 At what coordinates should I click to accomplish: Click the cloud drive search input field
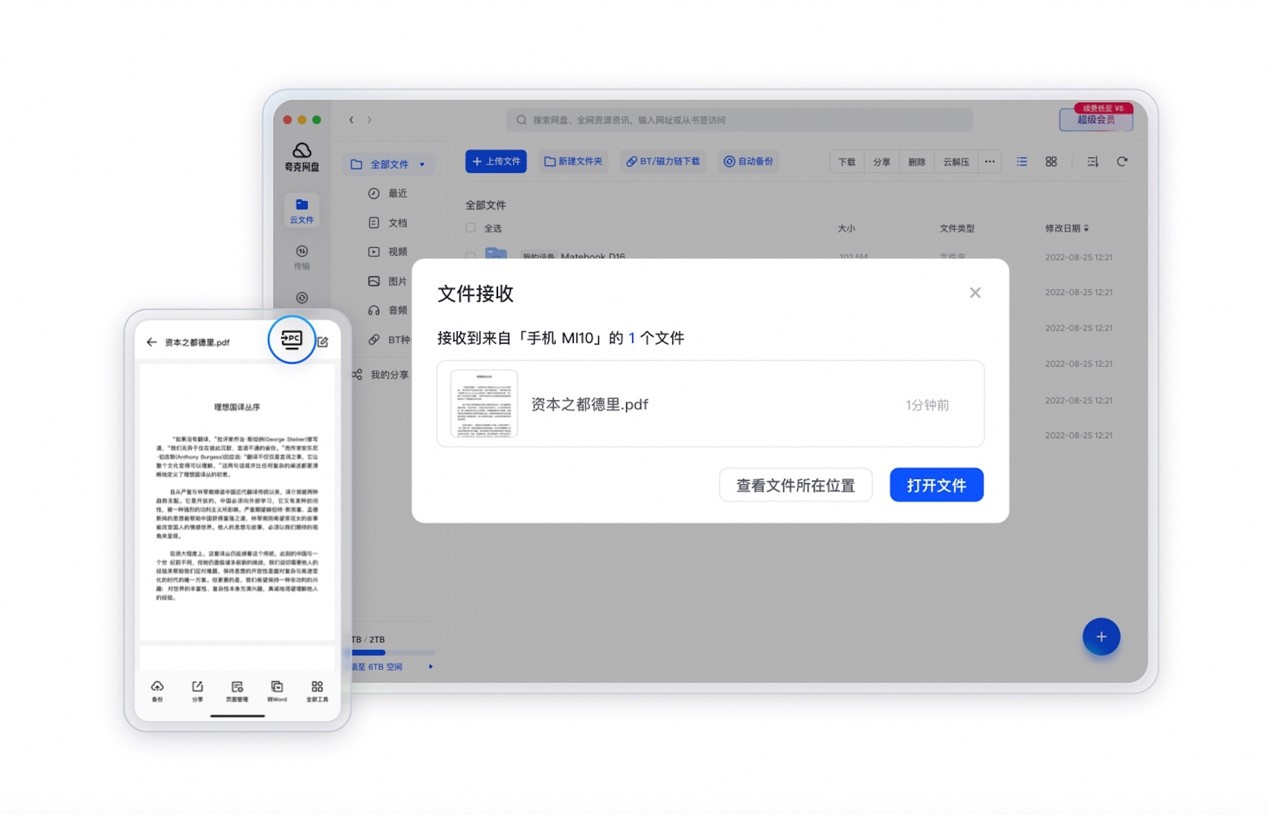click(x=740, y=120)
